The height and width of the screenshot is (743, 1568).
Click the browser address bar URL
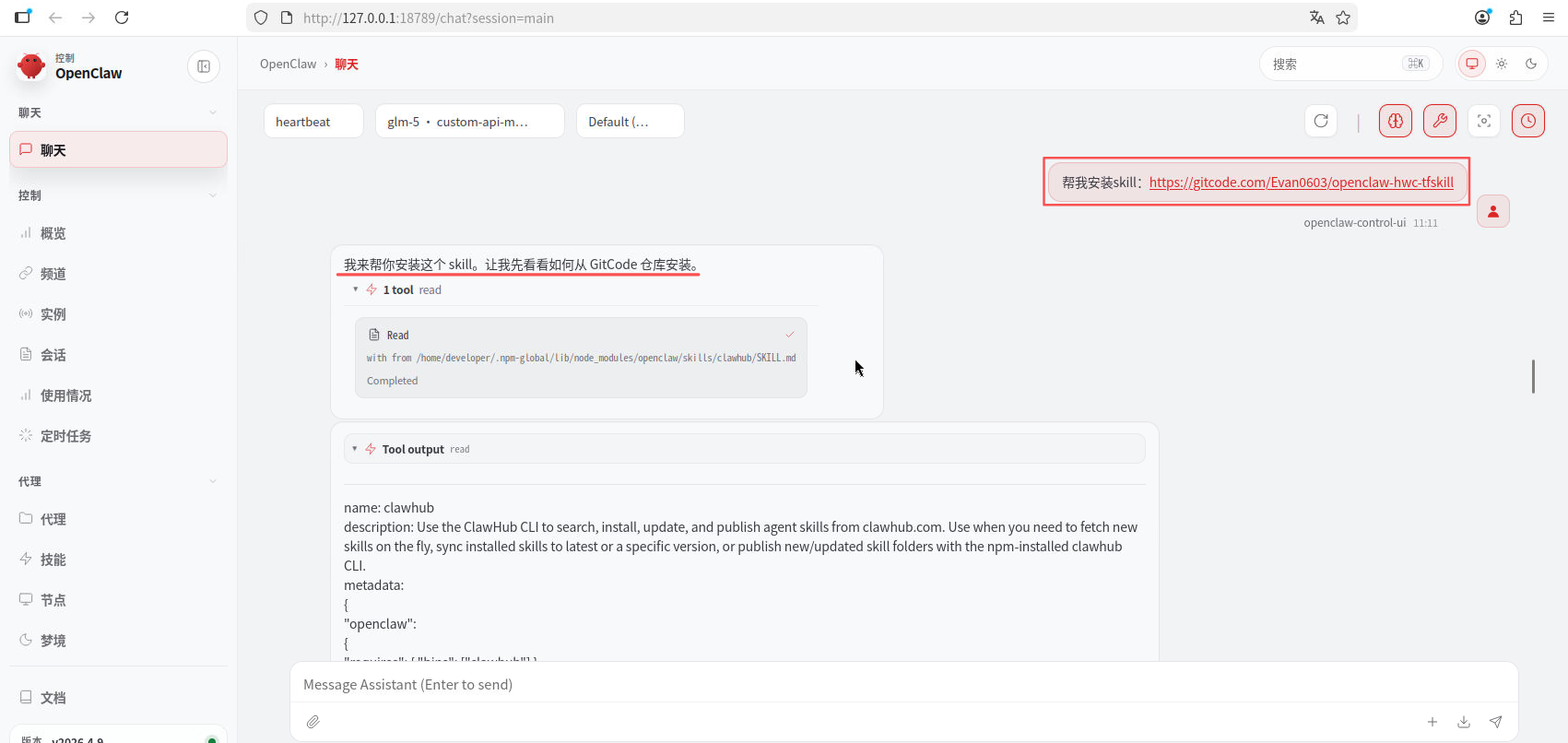coord(429,18)
